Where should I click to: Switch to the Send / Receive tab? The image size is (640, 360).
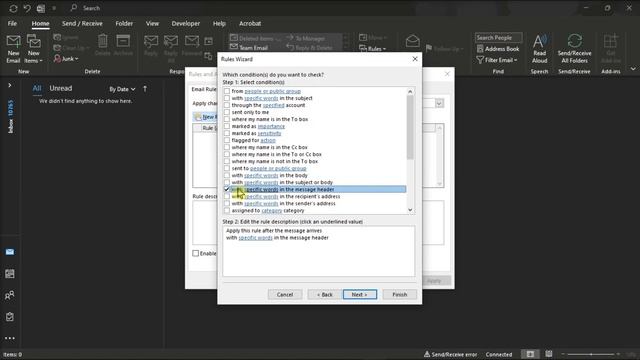[82, 24]
